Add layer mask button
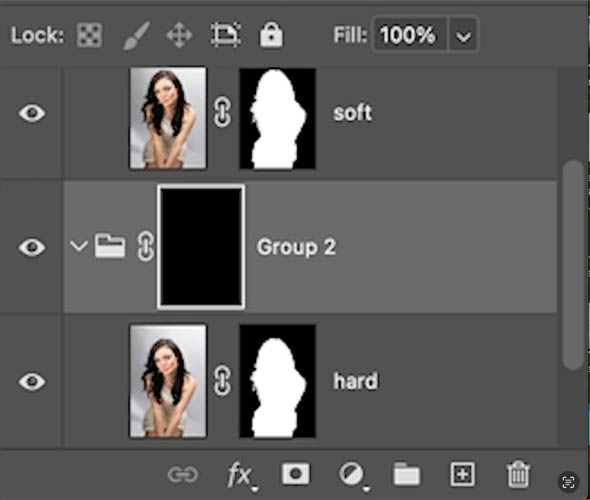This screenshot has width=590, height=500. (x=296, y=474)
